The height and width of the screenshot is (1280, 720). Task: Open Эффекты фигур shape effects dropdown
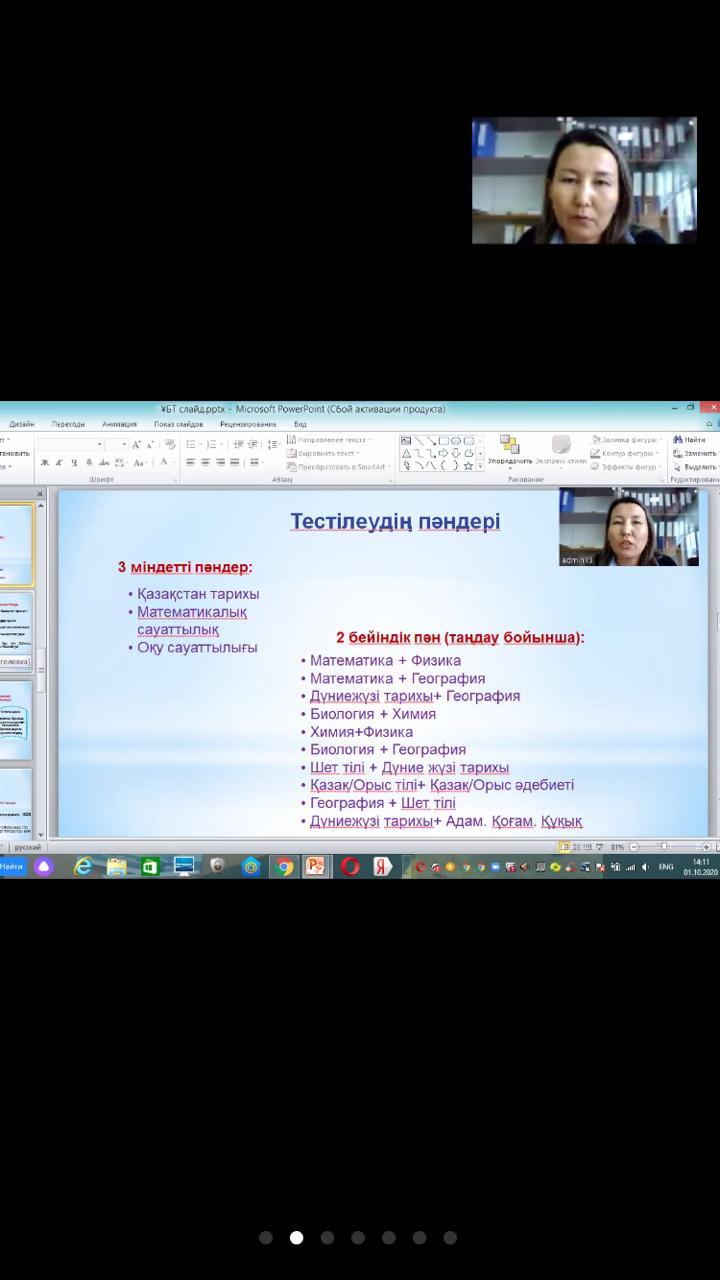pos(625,466)
